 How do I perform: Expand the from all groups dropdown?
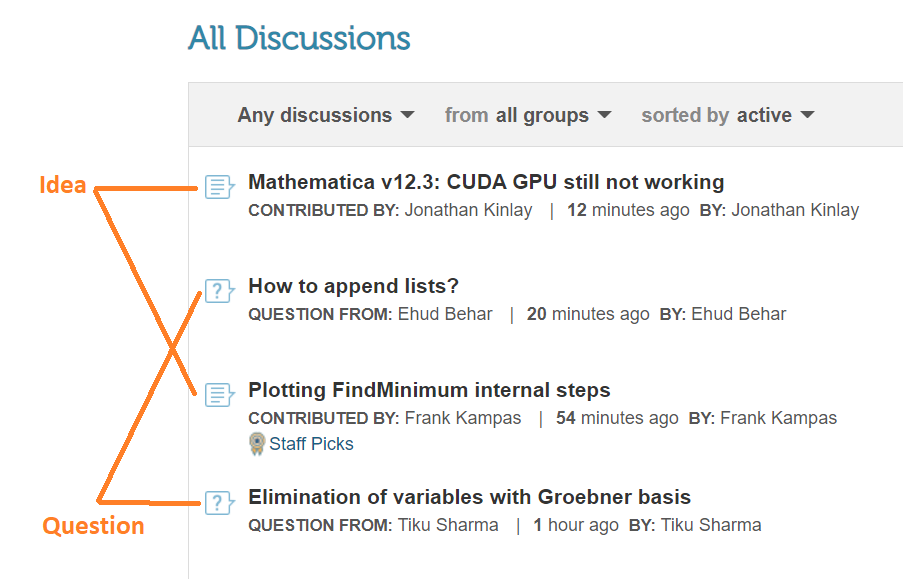tap(528, 115)
